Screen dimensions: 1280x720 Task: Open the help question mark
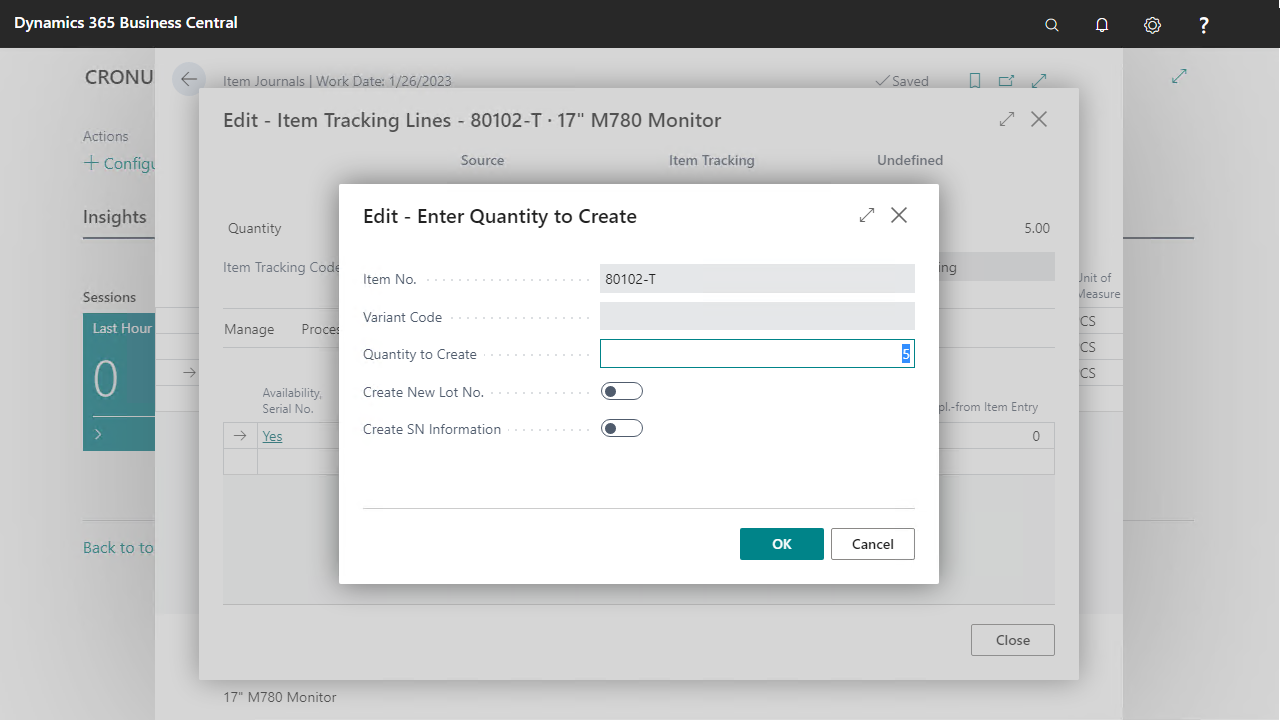click(x=1204, y=25)
